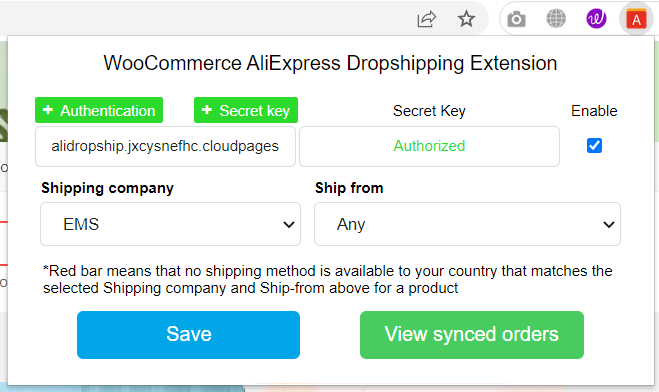Click the alidropship store URL input field
Image resolution: width=659 pixels, height=392 pixels.
coord(165,146)
